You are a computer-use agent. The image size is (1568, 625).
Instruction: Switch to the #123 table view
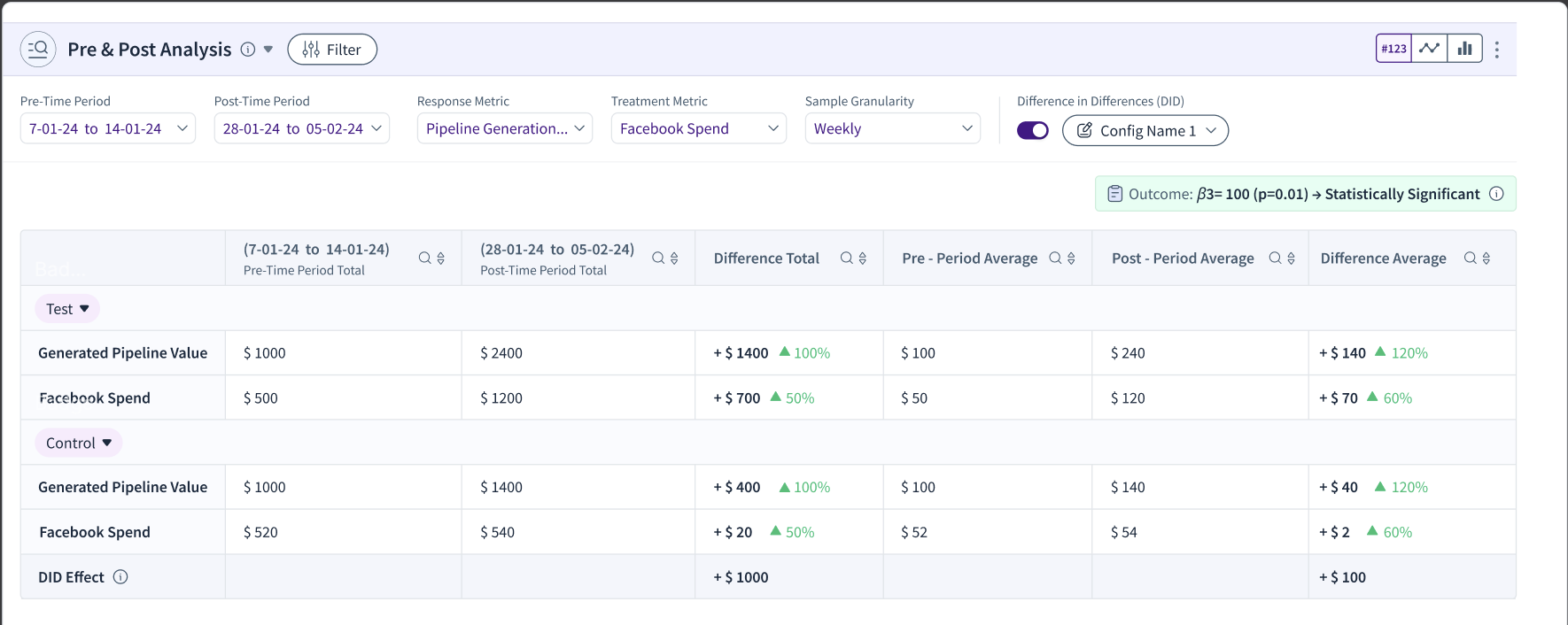(1393, 49)
